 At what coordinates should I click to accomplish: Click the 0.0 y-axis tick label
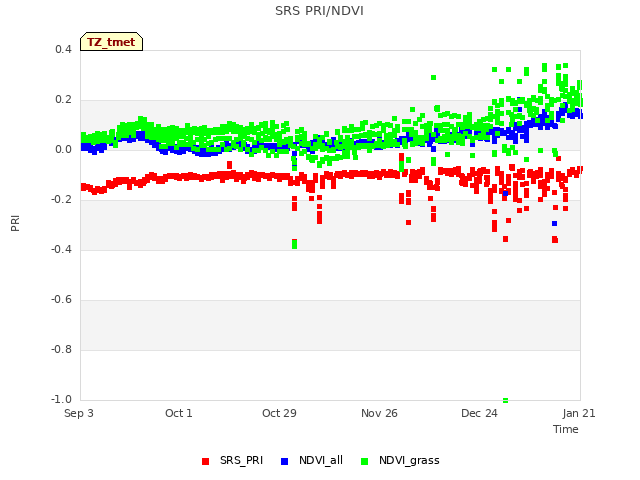63,149
